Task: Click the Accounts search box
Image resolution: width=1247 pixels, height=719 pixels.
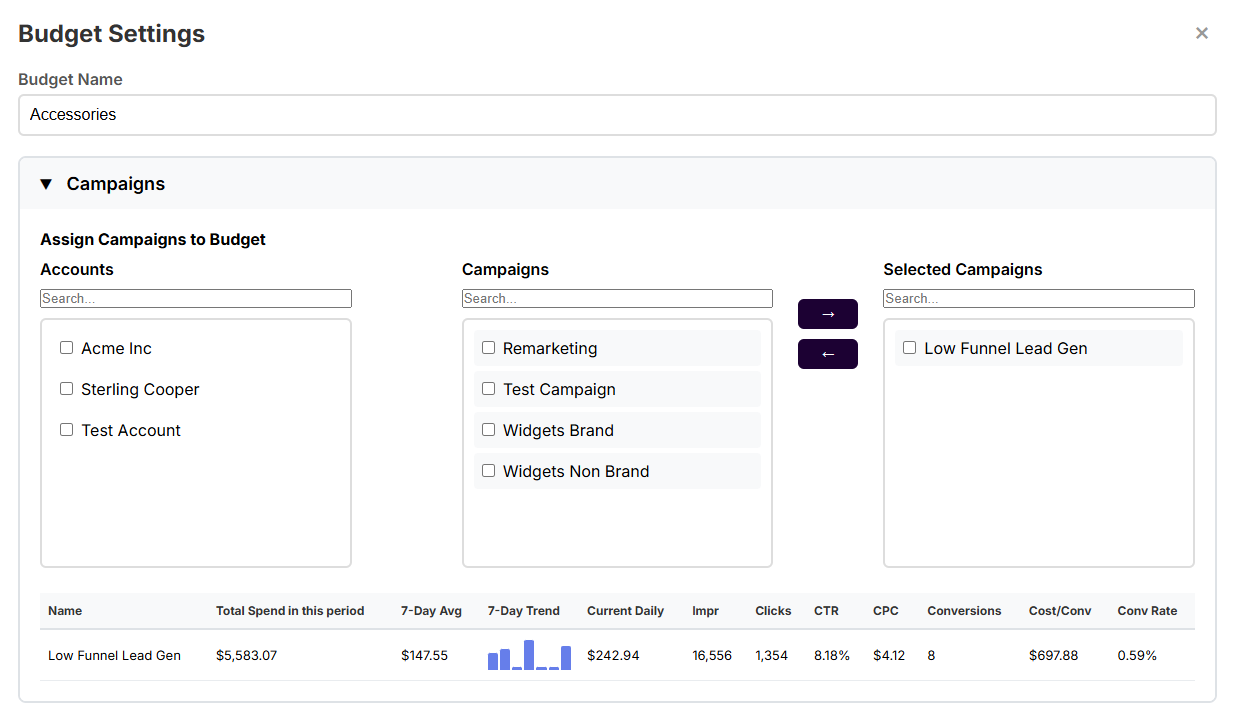Action: [195, 298]
